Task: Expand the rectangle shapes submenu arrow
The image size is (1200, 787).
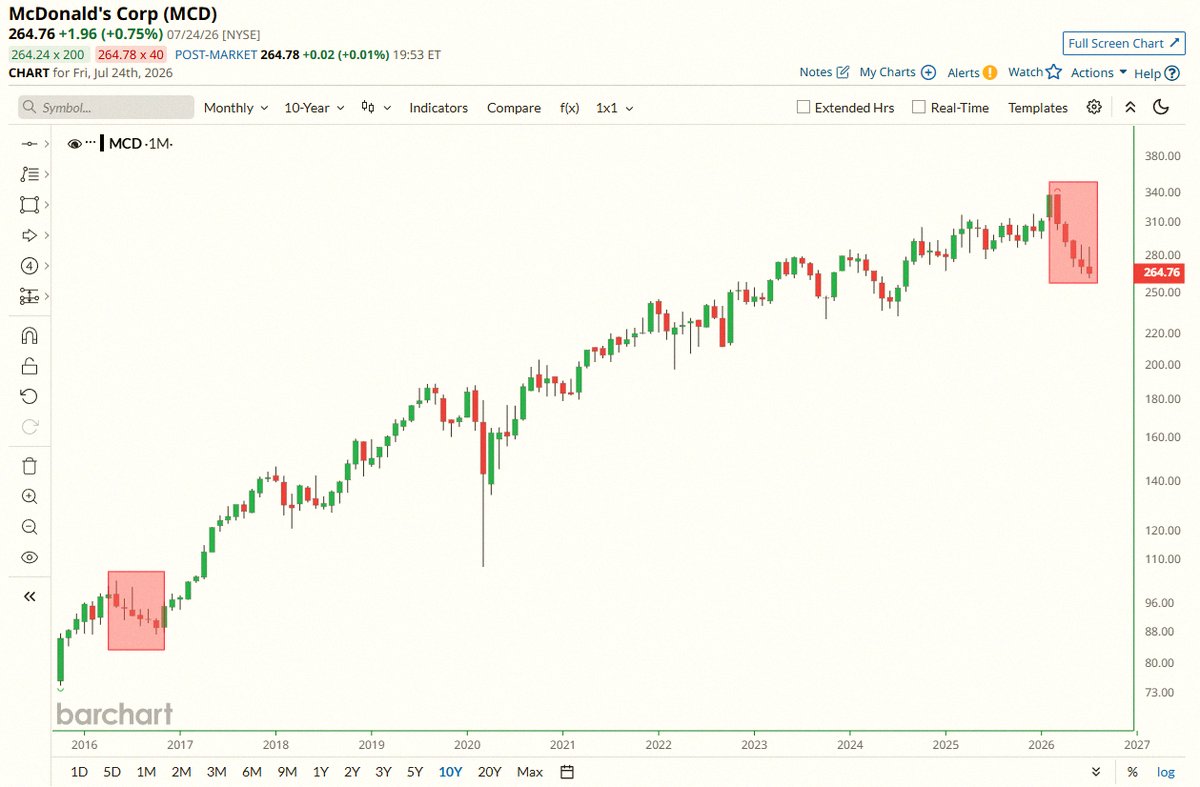Action: pyautogui.click(x=47, y=205)
